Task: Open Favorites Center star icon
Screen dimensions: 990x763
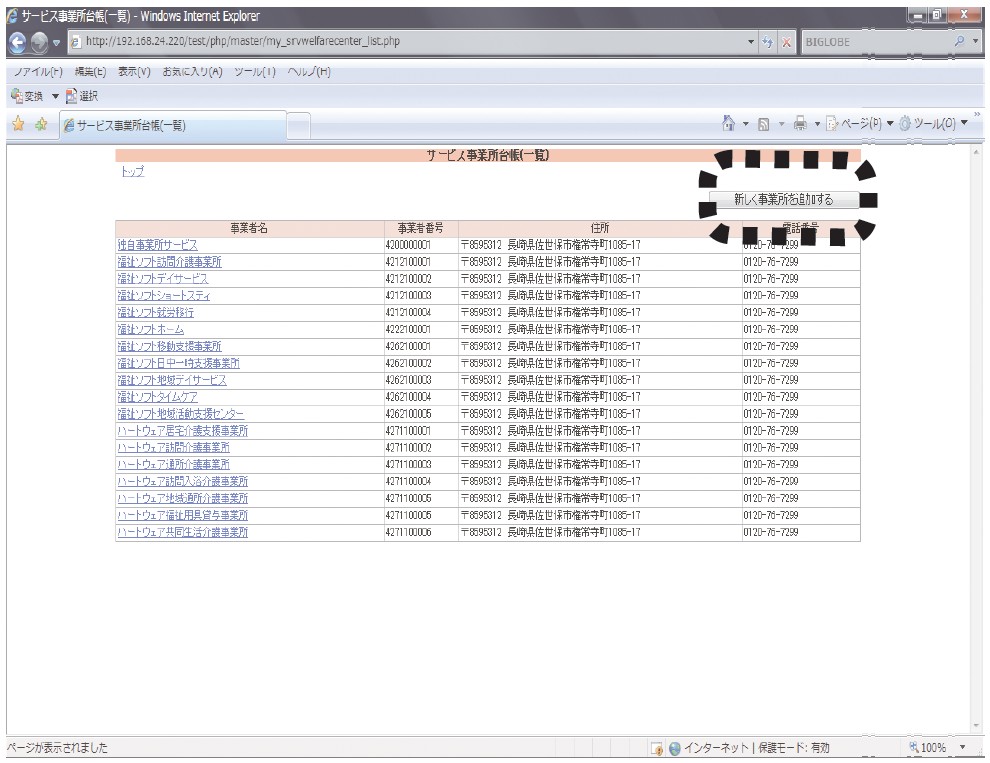Action: pyautogui.click(x=18, y=124)
